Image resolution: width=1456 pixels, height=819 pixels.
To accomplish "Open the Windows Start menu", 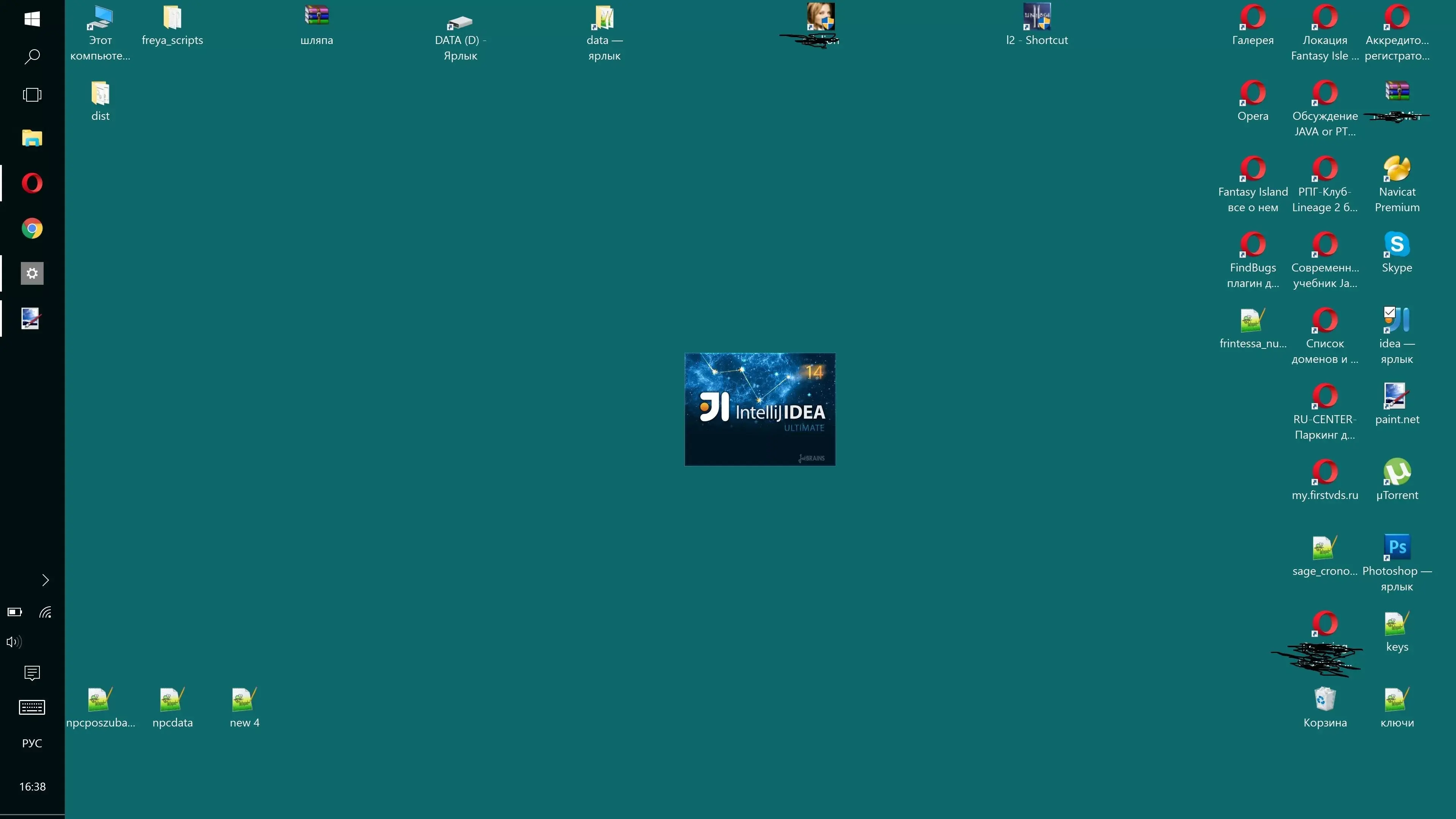I will [32, 19].
